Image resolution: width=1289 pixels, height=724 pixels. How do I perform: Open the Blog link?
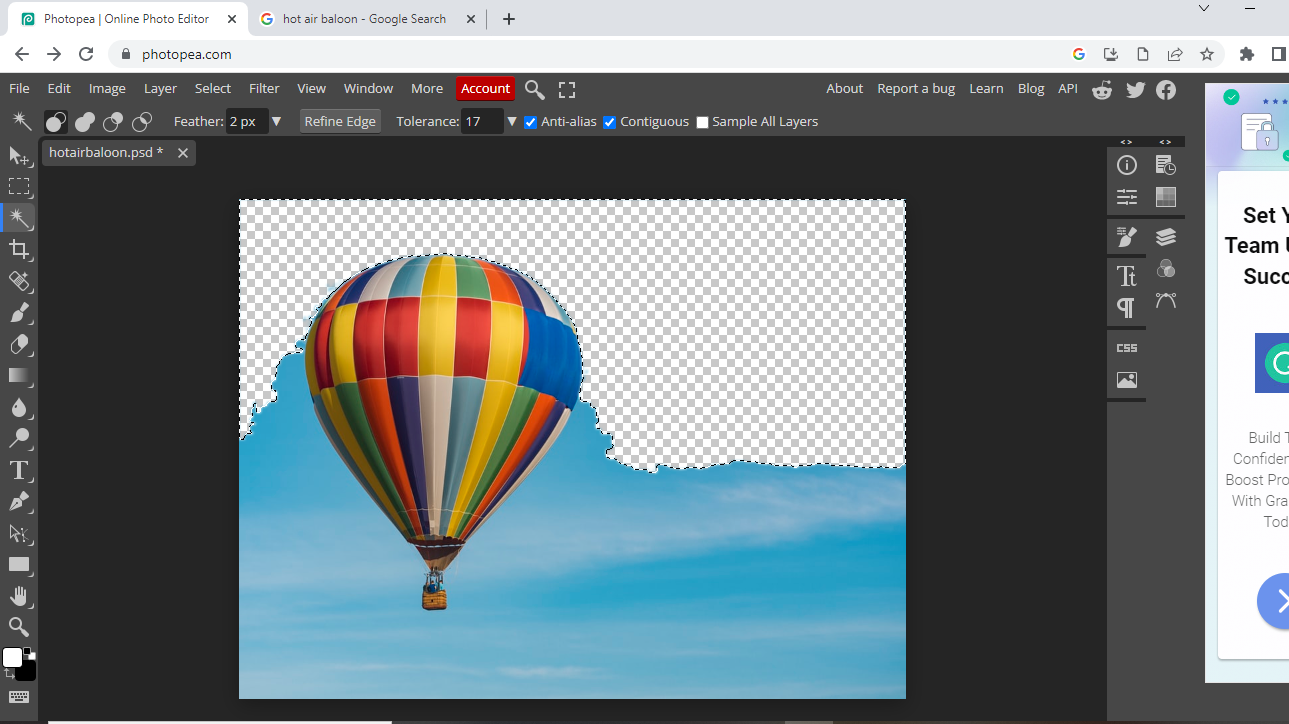[x=1031, y=88]
